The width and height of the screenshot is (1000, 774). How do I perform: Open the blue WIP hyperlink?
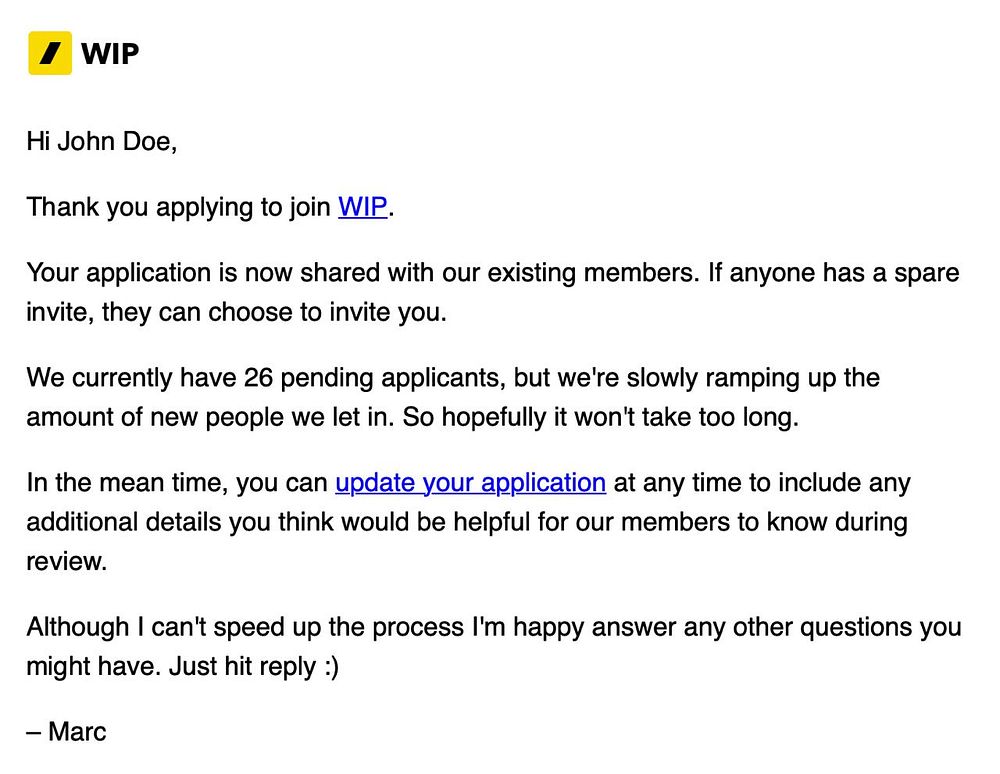coord(363,207)
